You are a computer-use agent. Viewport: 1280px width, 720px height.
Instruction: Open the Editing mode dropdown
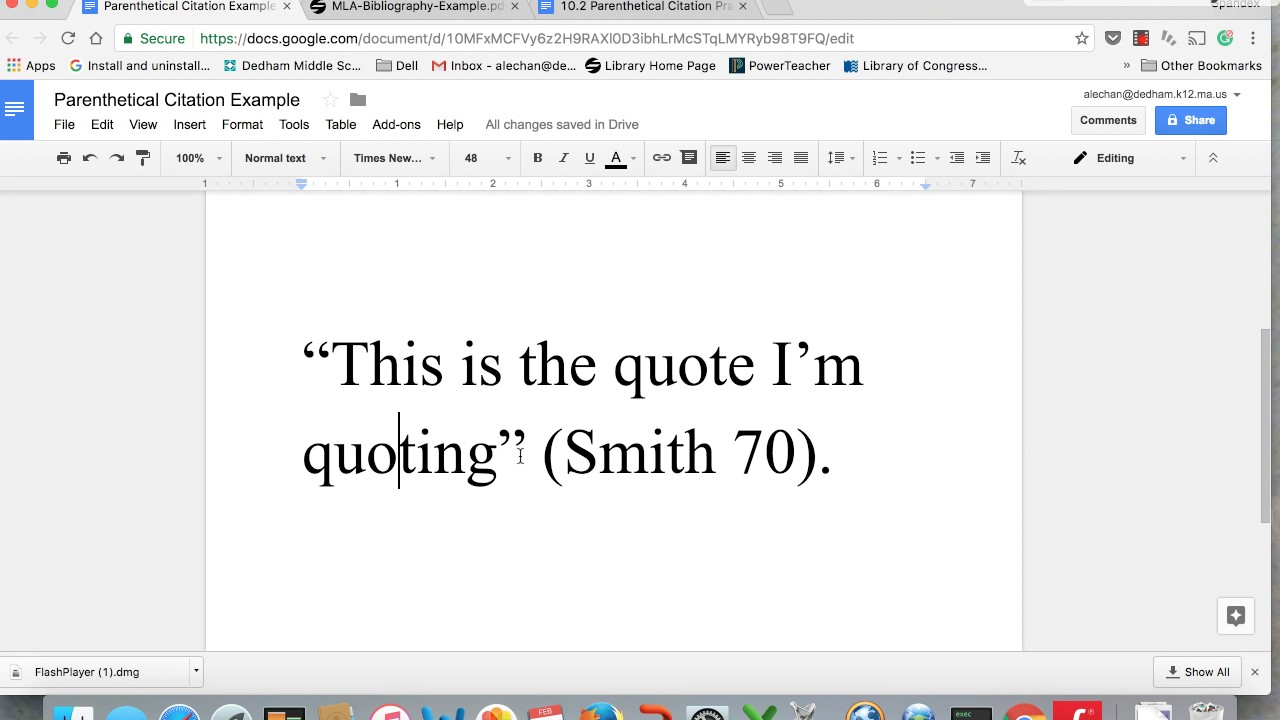tap(1130, 158)
